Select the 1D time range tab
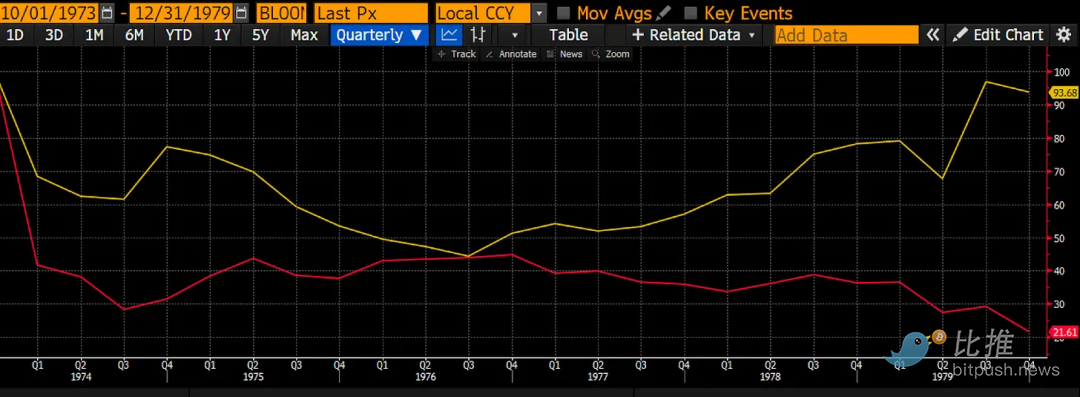The width and height of the screenshot is (1080, 397). (14, 34)
